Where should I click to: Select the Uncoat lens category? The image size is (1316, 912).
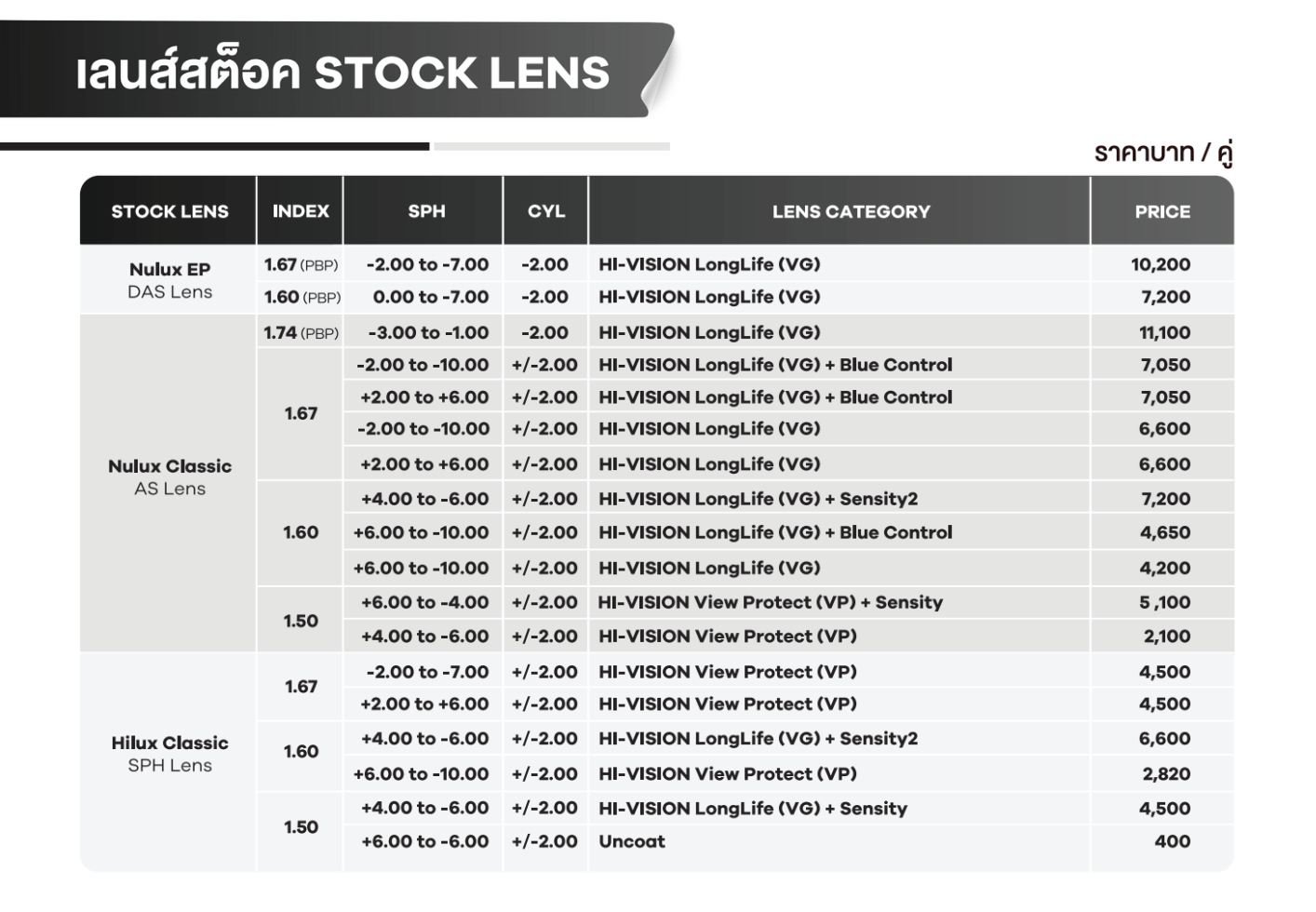(x=632, y=842)
